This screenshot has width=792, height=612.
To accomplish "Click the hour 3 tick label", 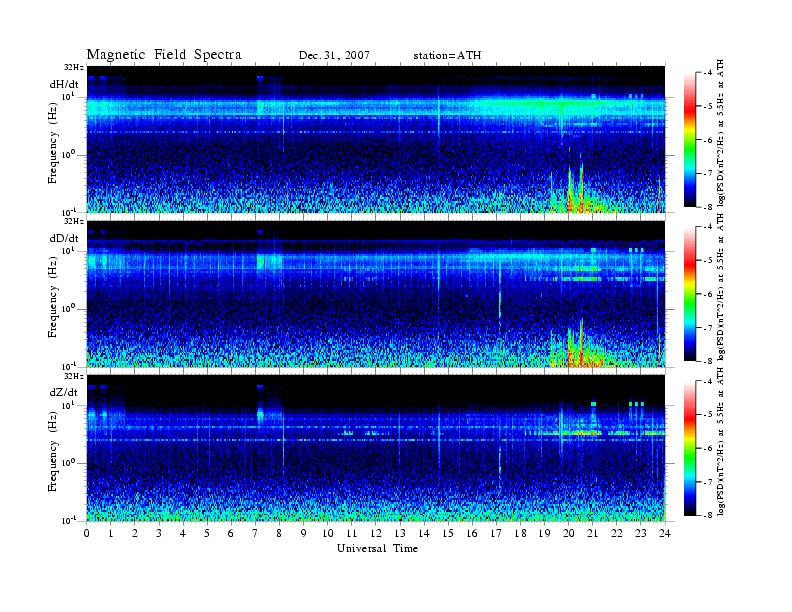I will pyautogui.click(x=159, y=533).
